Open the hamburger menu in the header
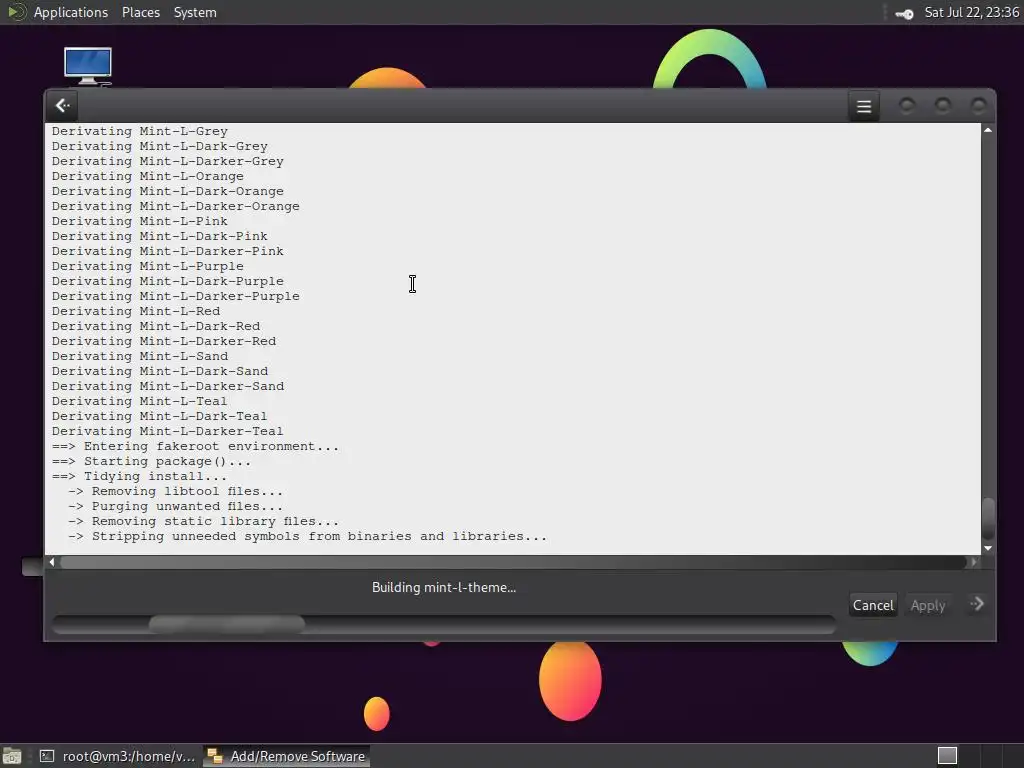 (863, 106)
